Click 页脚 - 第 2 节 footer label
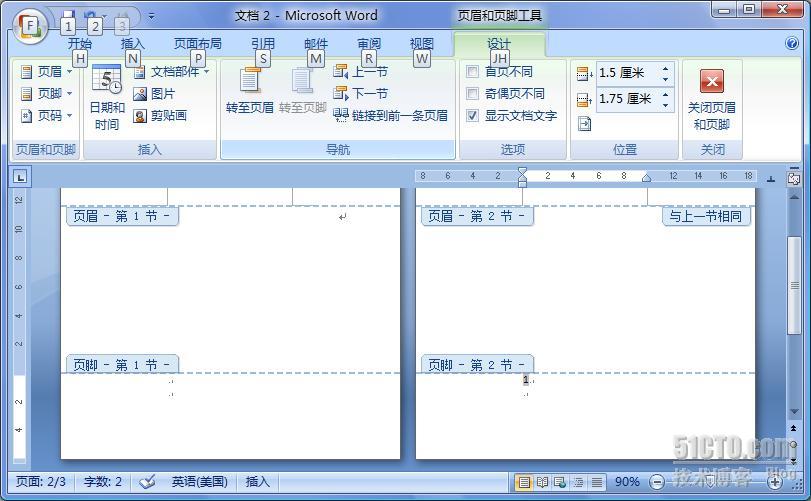This screenshot has width=811, height=501. pyautogui.click(x=477, y=365)
